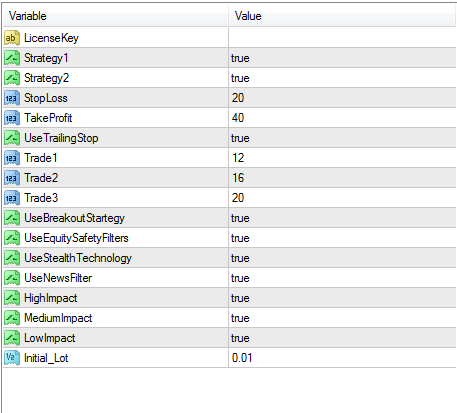Click the StopLoss integer type icon

[x=12, y=98]
